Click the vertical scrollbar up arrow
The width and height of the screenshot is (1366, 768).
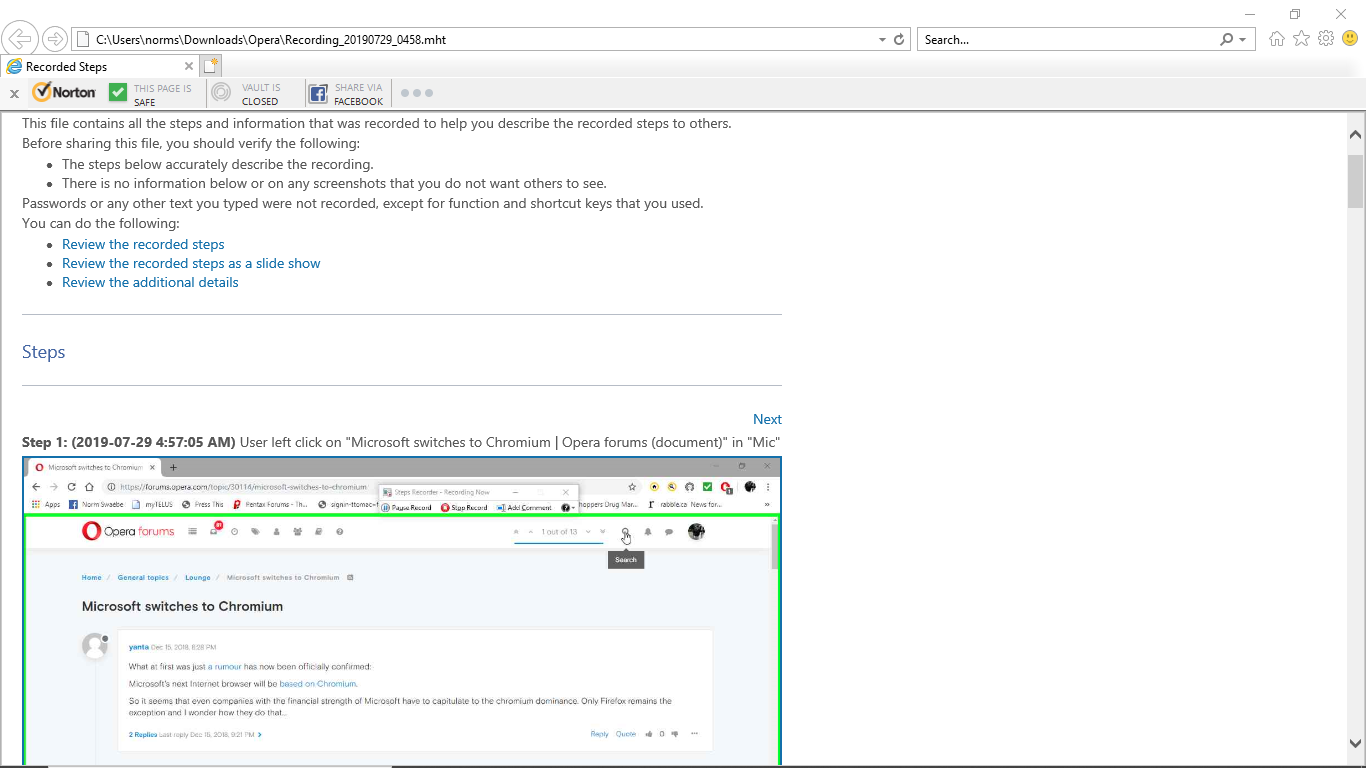click(1356, 134)
